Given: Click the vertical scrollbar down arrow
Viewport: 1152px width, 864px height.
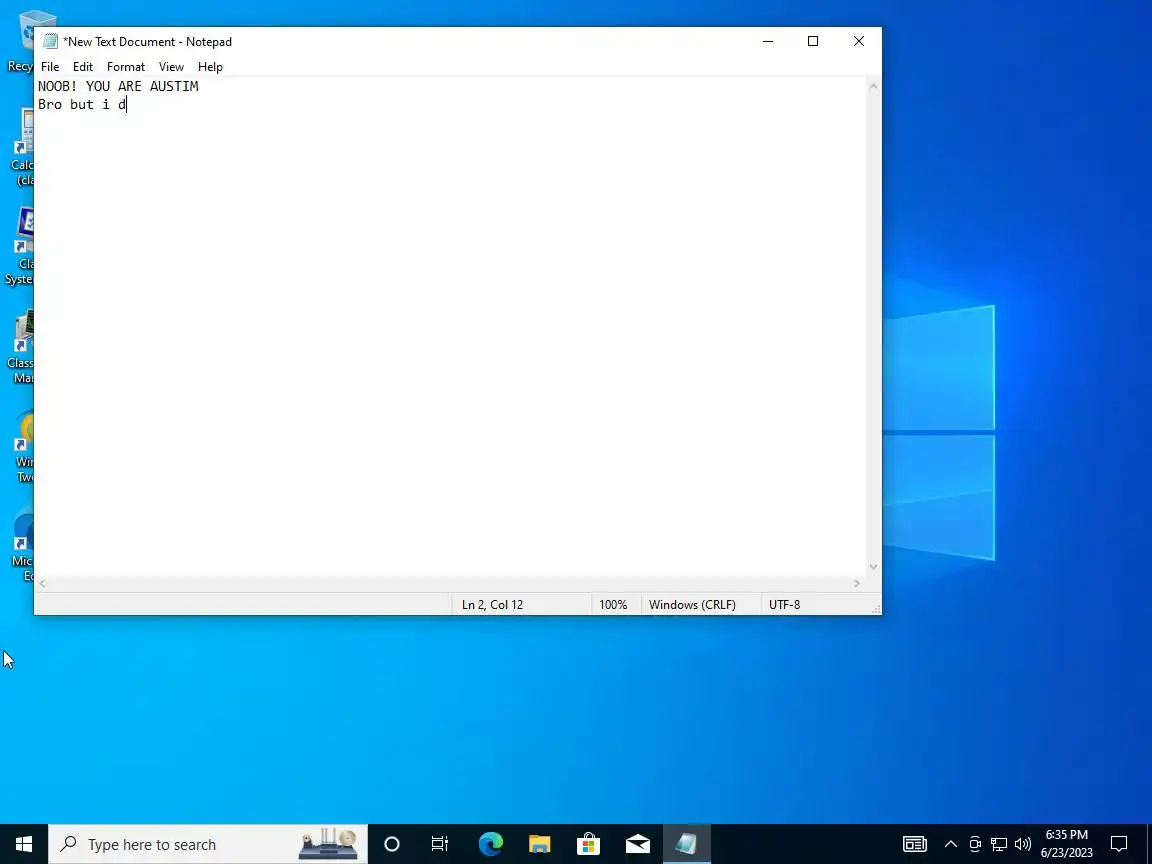Looking at the screenshot, I should tap(873, 566).
